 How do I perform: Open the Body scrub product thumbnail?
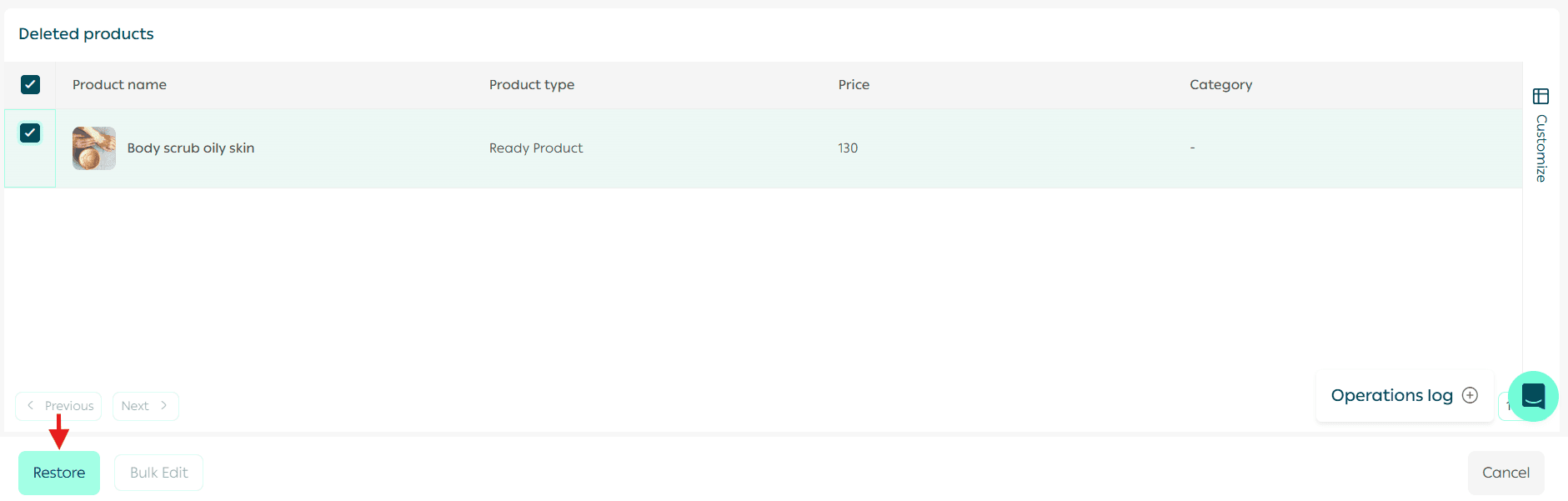[x=94, y=148]
